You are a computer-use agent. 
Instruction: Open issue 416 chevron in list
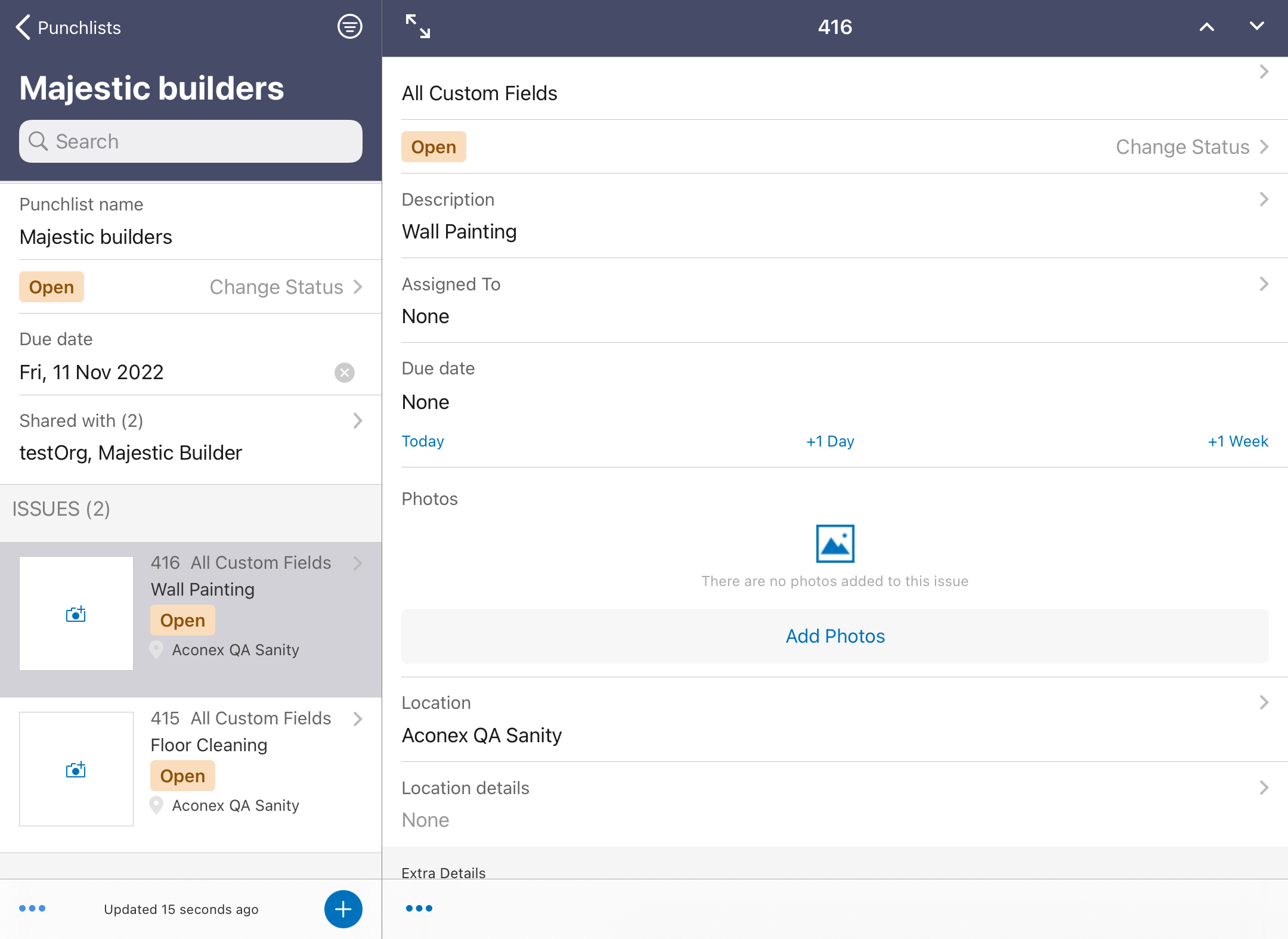(x=358, y=563)
